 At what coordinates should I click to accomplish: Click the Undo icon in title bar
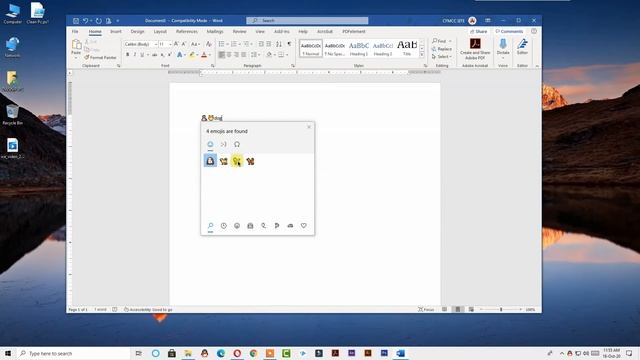tap(85, 20)
